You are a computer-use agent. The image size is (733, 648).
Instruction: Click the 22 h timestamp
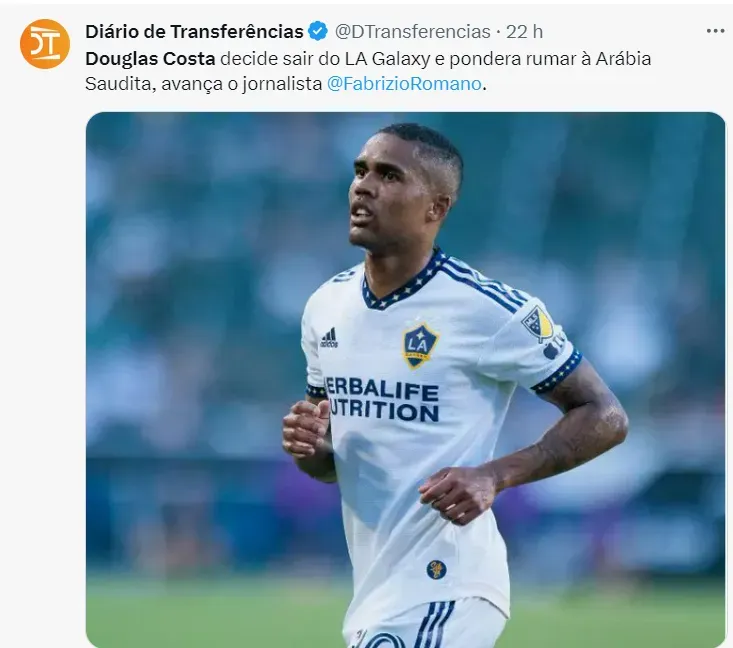coord(525,32)
